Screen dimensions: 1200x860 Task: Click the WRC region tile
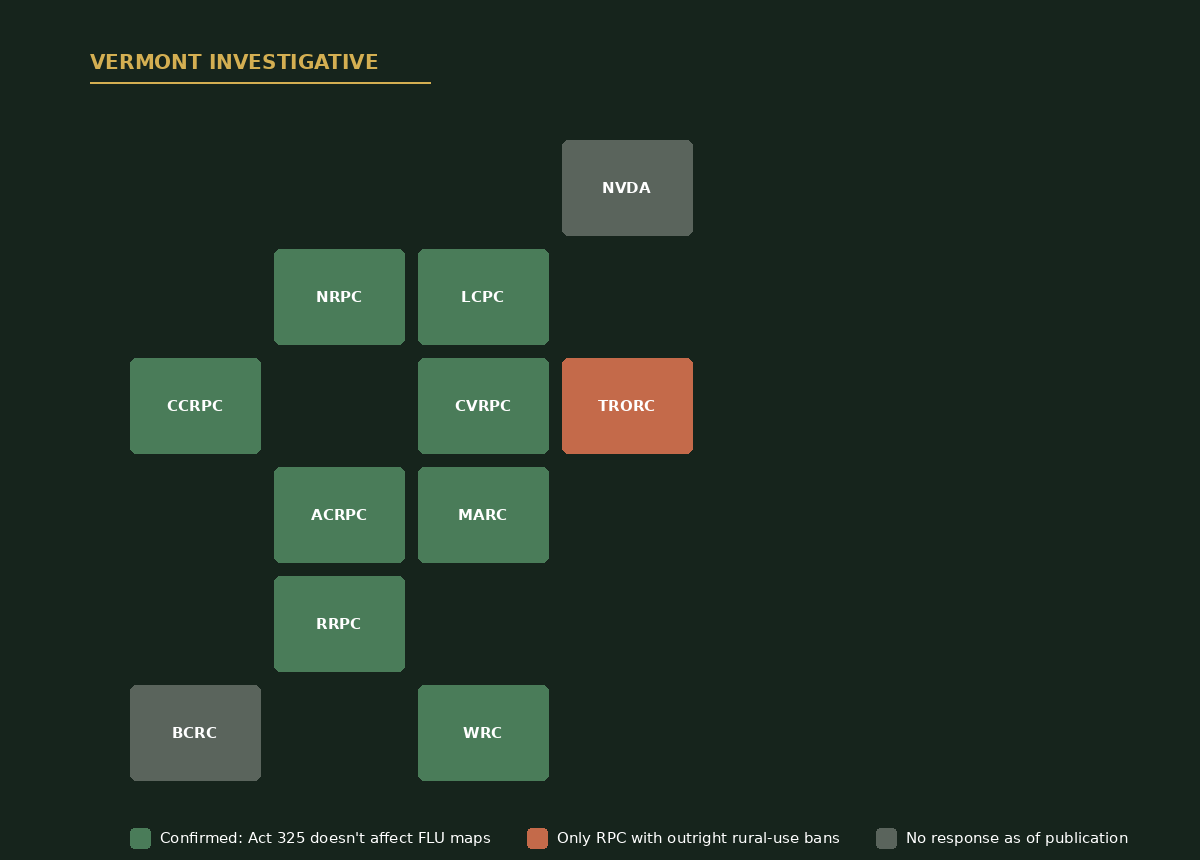point(483,733)
